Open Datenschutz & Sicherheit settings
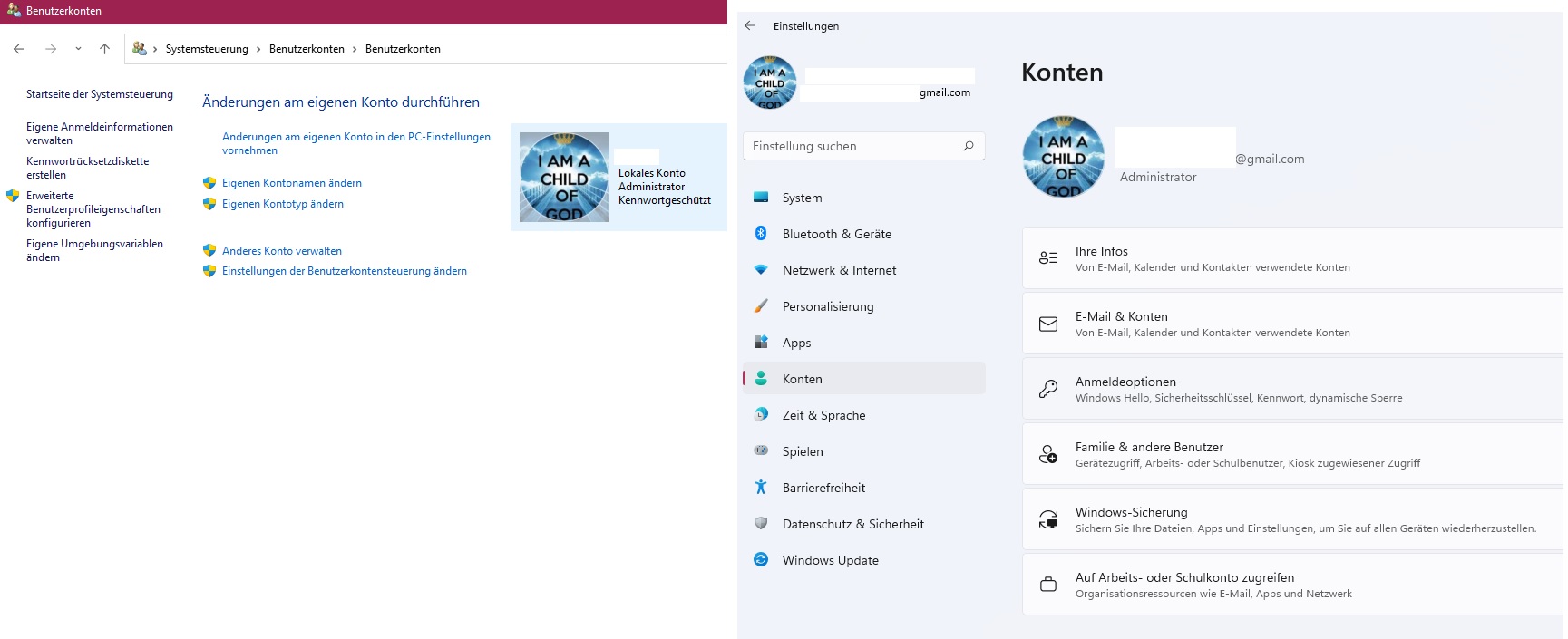1568x639 pixels. pos(863,524)
